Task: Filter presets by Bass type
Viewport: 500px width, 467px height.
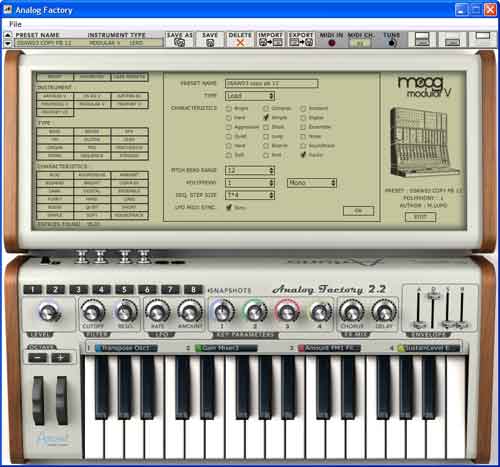Action: (55, 132)
